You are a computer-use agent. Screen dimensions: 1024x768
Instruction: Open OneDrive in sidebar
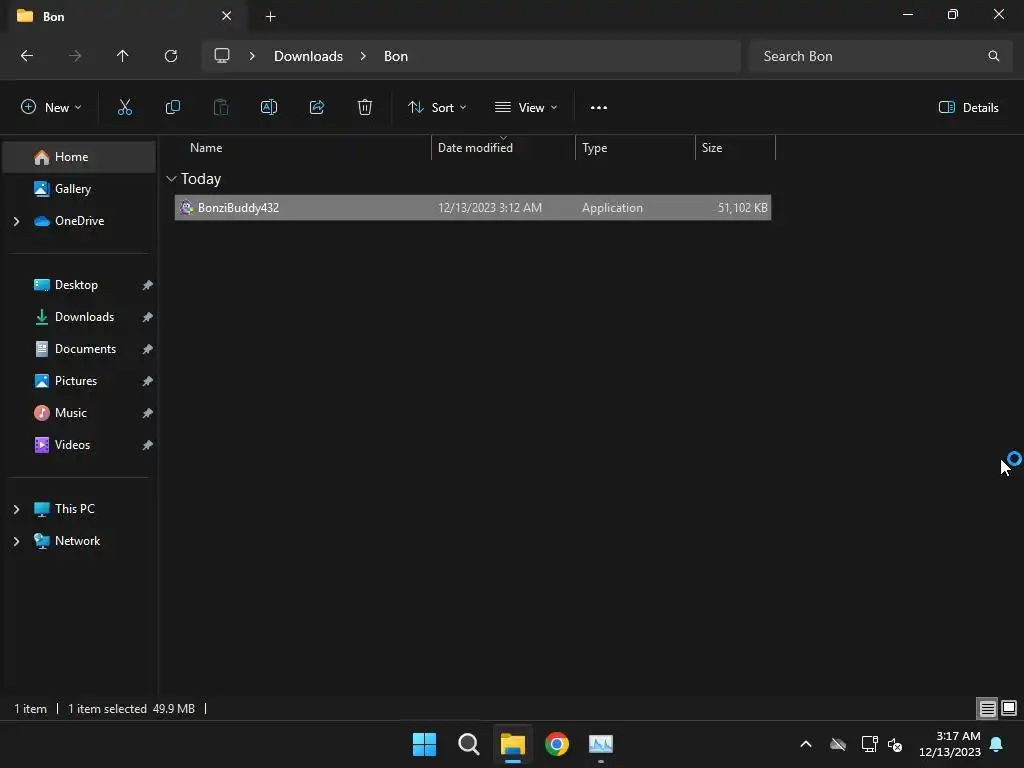(x=79, y=221)
